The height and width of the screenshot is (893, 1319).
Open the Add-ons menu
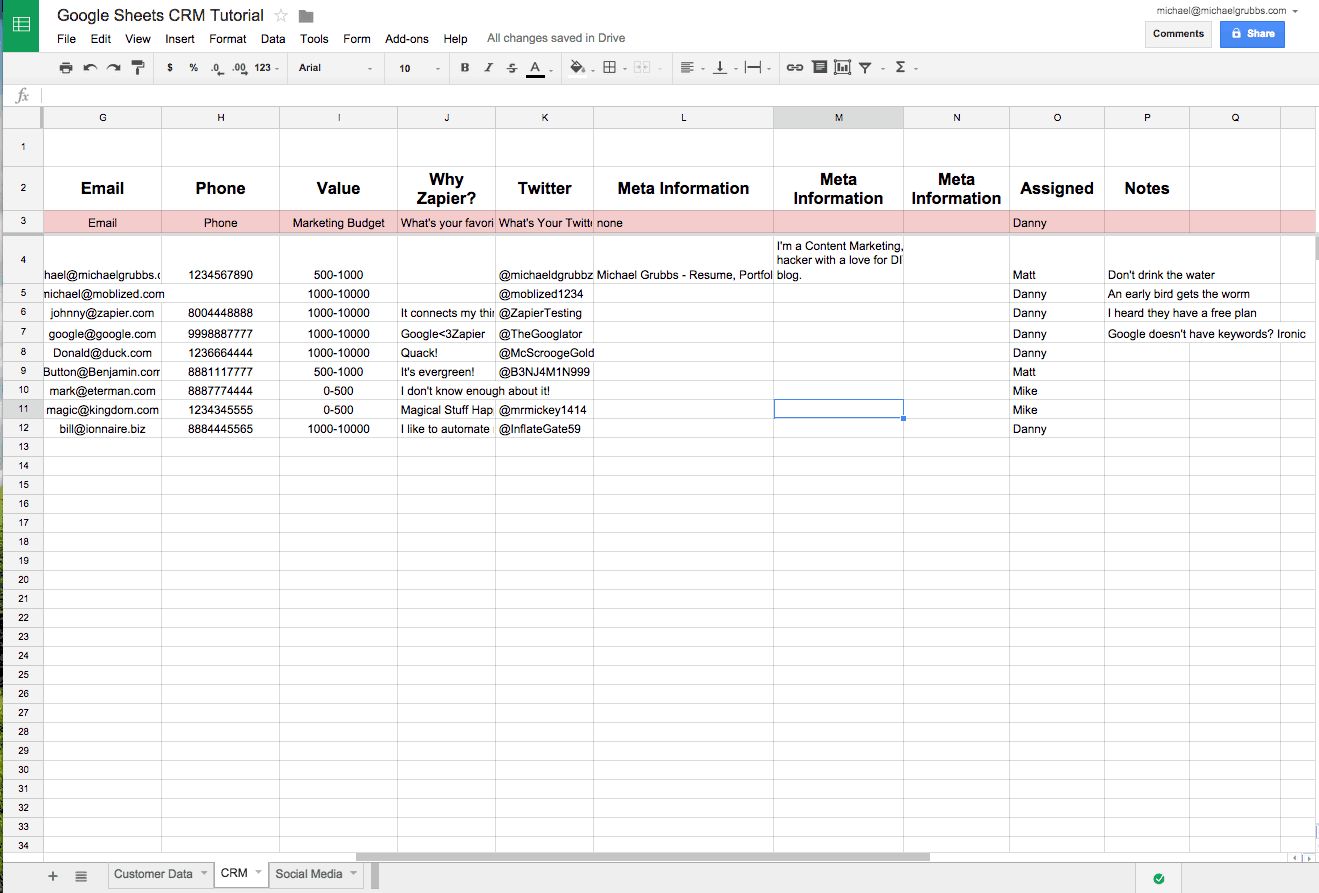(x=407, y=39)
